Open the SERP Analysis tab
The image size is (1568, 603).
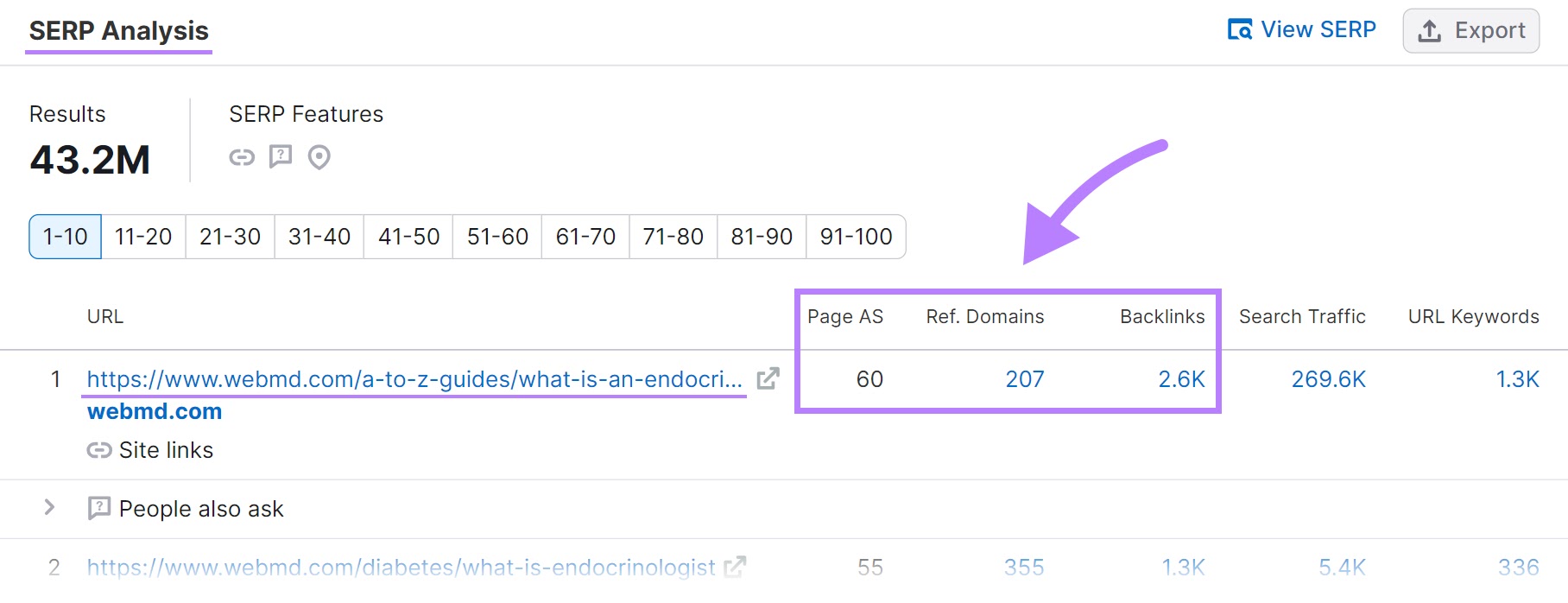click(x=119, y=31)
